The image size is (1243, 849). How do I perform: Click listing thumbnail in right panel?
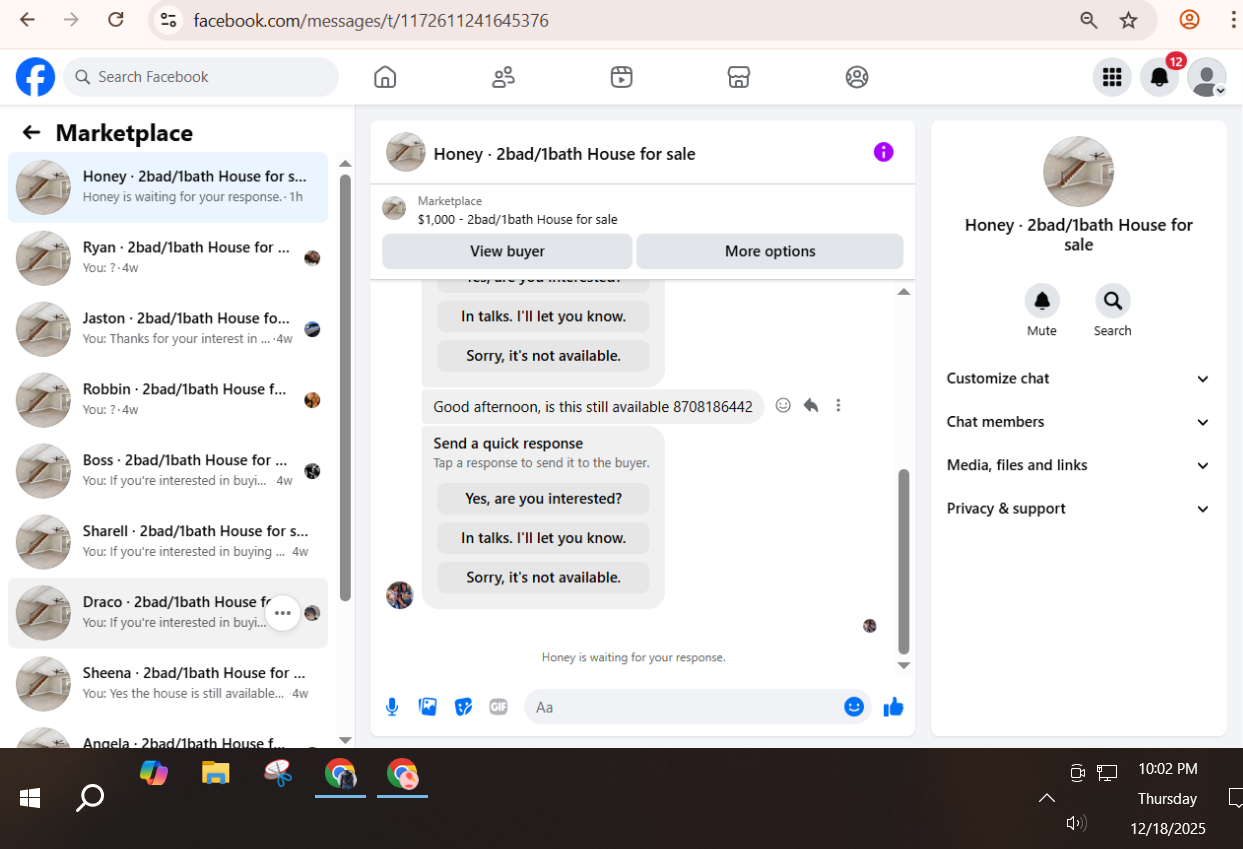(x=1078, y=172)
